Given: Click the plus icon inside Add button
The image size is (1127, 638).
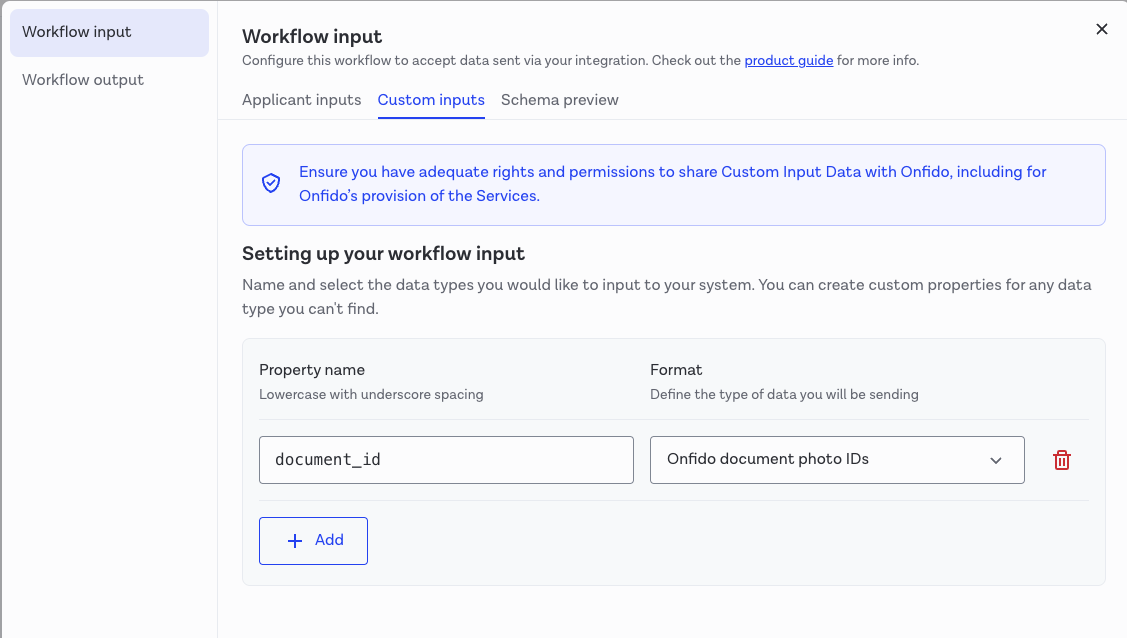Looking at the screenshot, I should click(293, 540).
